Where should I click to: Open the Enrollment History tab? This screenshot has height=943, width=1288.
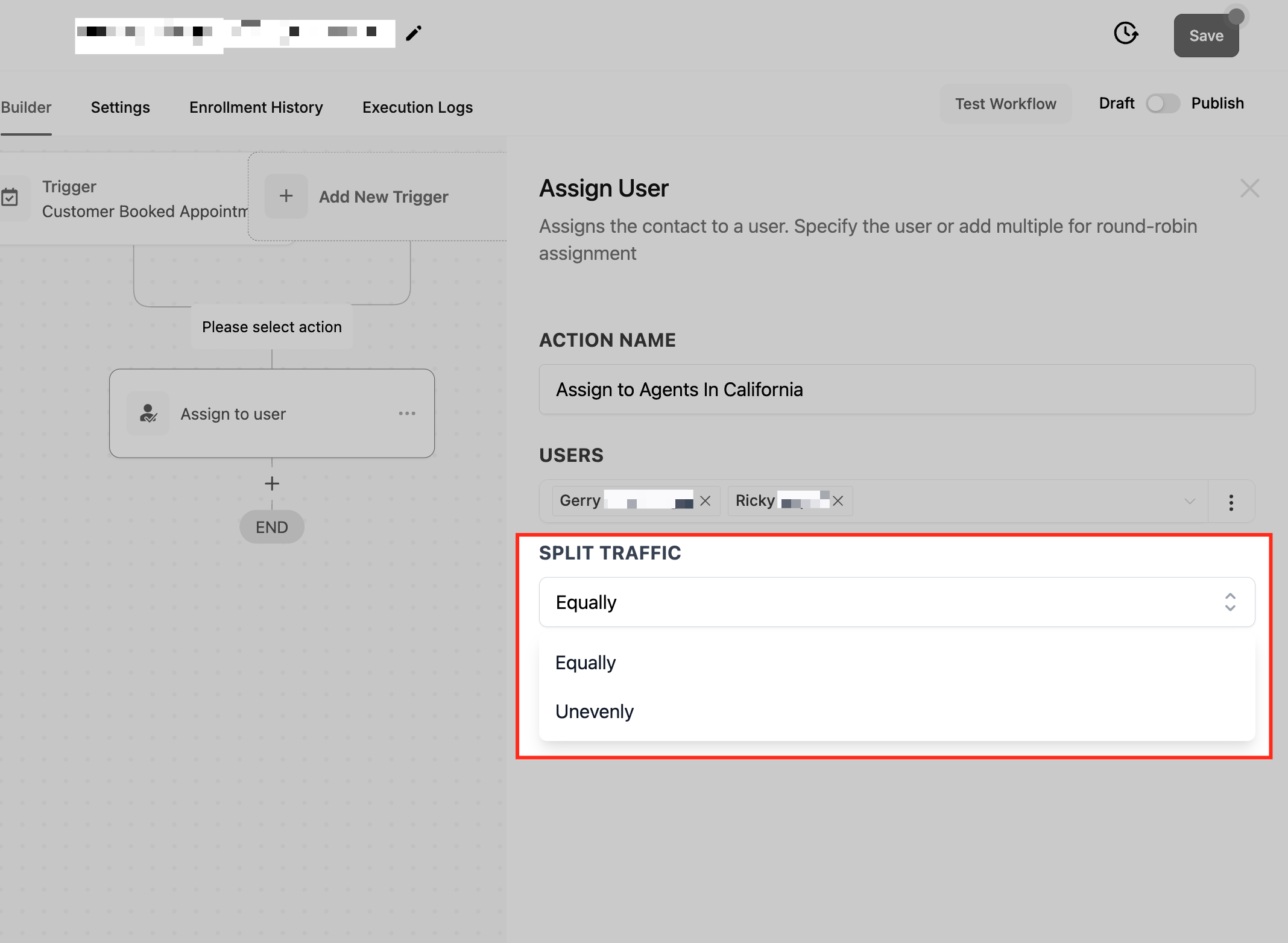point(256,107)
